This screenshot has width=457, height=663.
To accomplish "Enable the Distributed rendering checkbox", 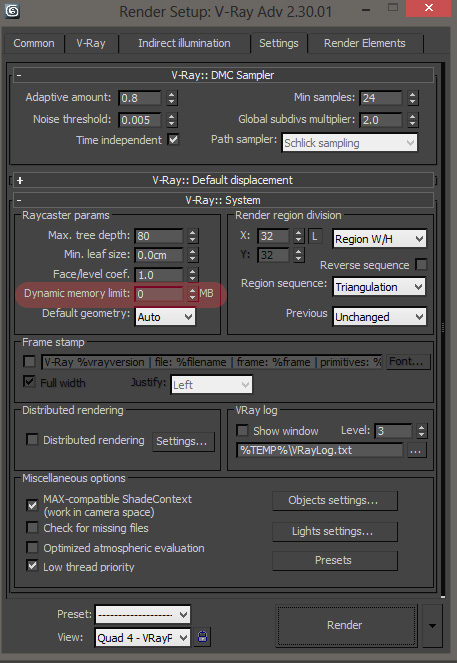I will (32, 440).
